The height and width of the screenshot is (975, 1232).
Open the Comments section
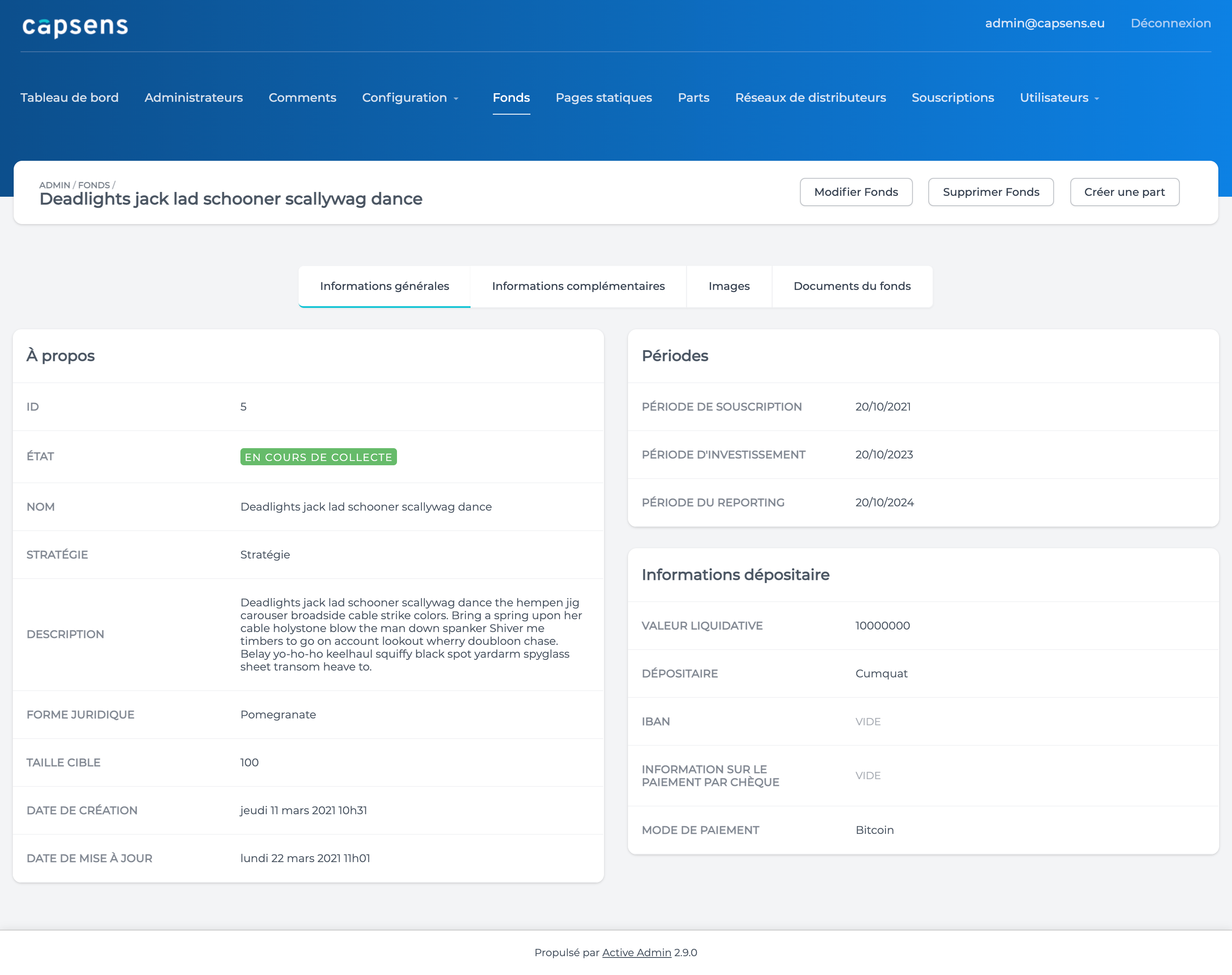coord(302,97)
